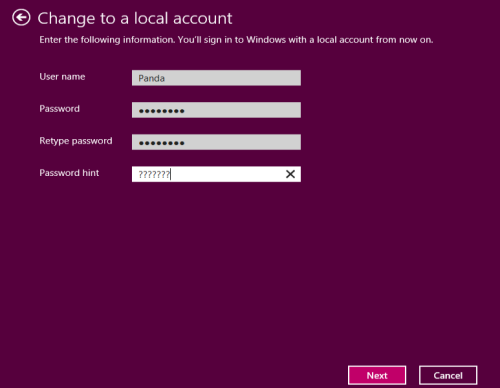
Task: Click the 'Password hint' label
Action: [x=69, y=173]
